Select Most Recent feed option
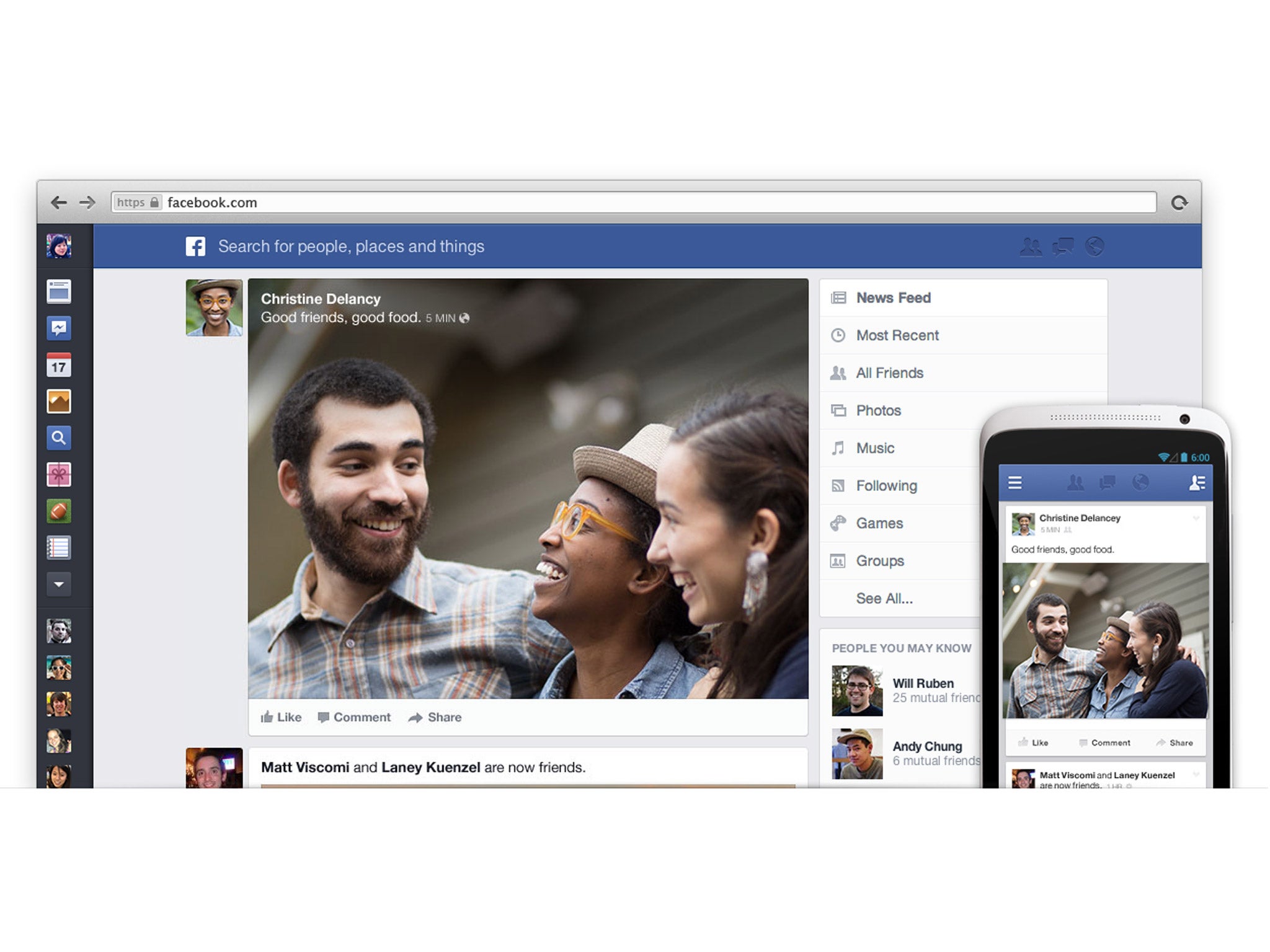 click(897, 335)
